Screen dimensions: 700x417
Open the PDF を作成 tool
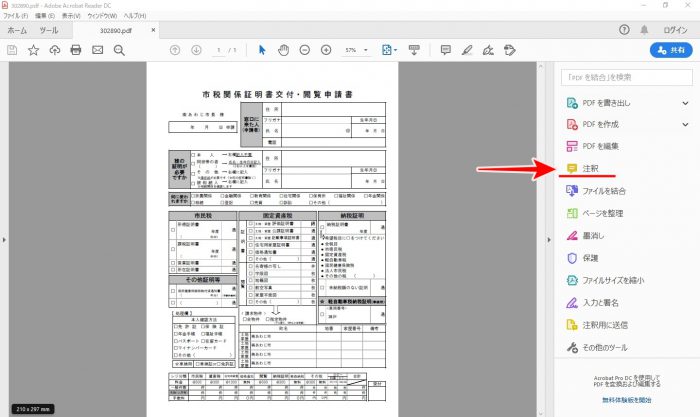[600, 125]
